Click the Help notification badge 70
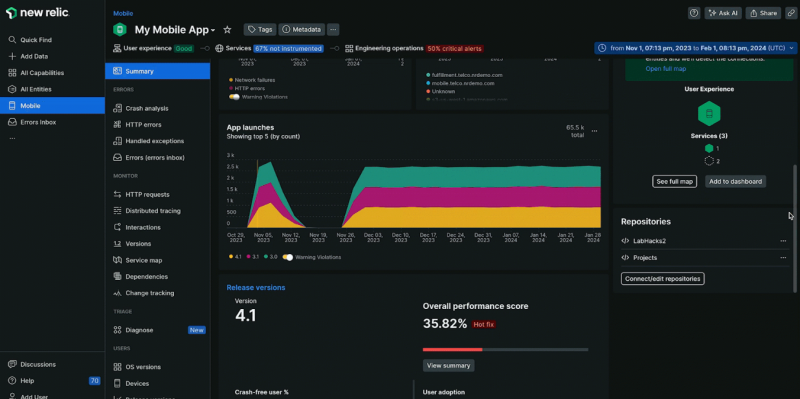Image resolution: width=800 pixels, height=399 pixels. click(94, 381)
